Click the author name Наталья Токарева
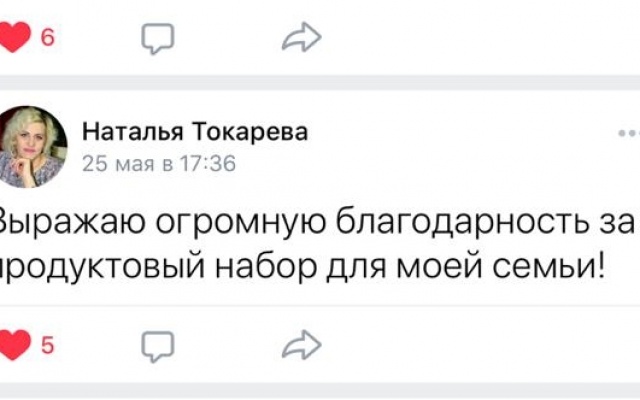640x400 pixels. click(194, 132)
